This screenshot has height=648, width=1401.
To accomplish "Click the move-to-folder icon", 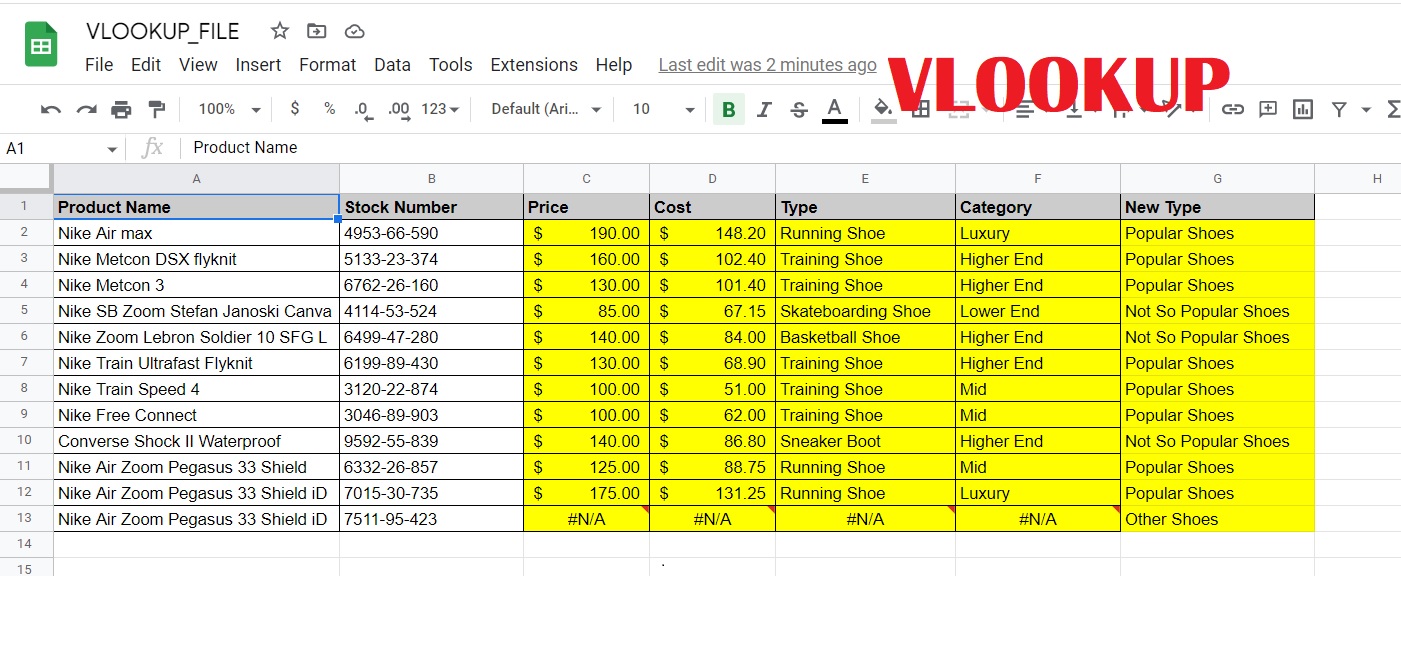I will tap(316, 31).
